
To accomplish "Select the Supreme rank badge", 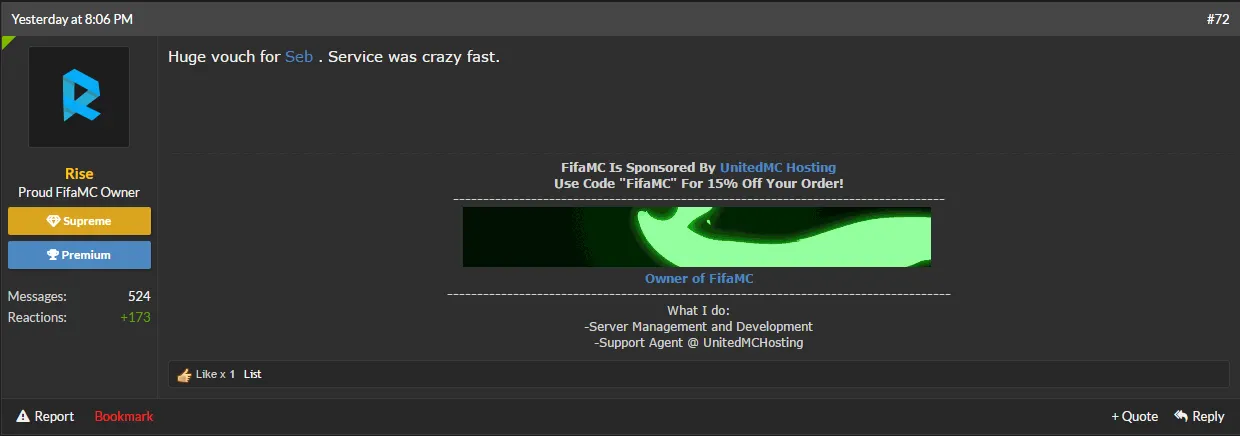I will tap(79, 221).
